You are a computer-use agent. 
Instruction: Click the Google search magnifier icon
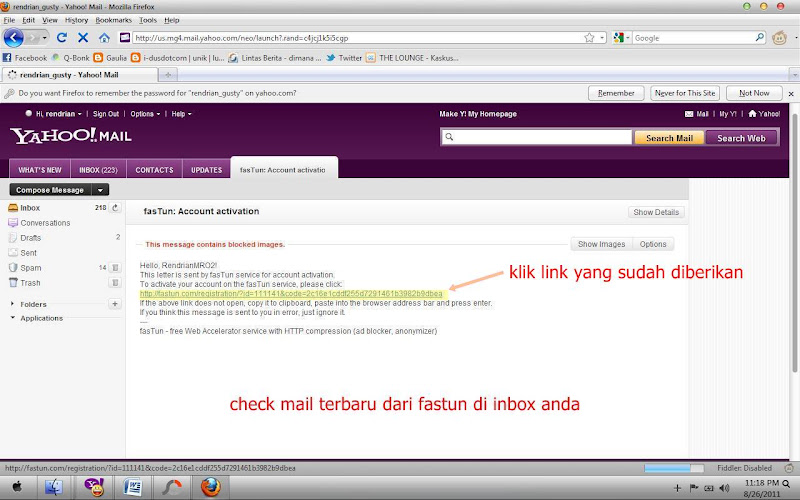click(759, 37)
